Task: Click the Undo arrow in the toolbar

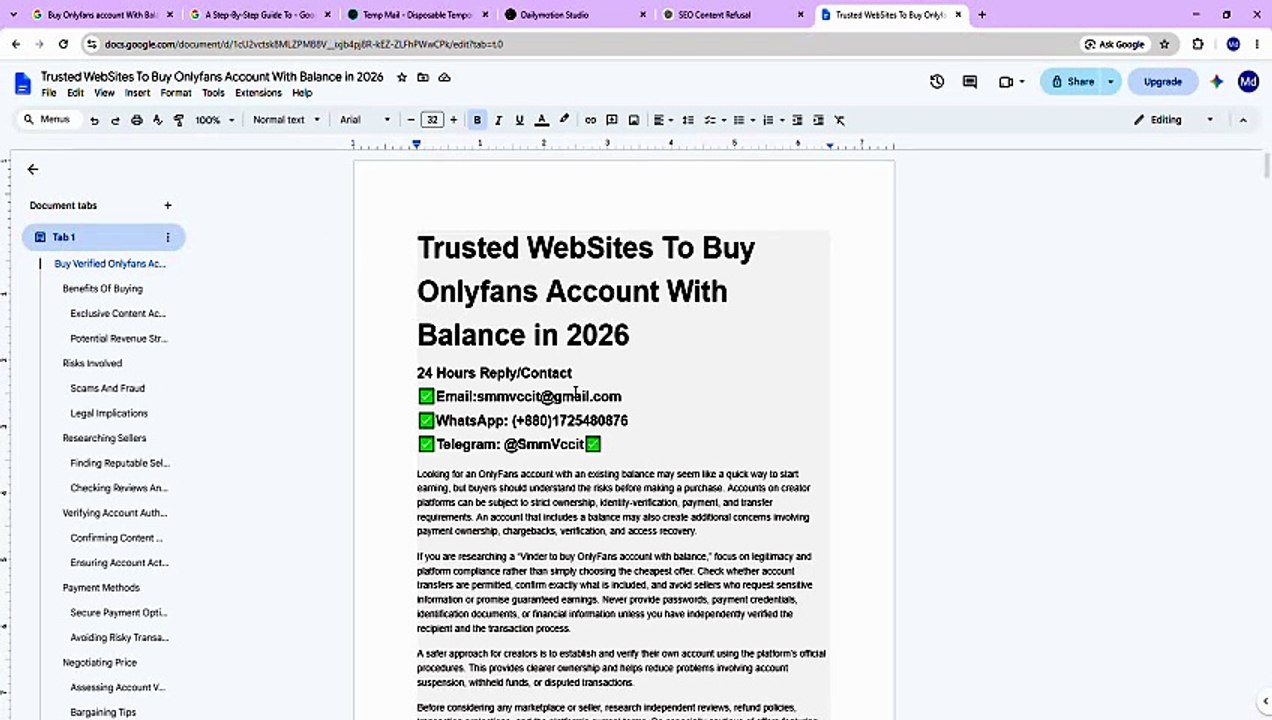Action: [x=94, y=120]
